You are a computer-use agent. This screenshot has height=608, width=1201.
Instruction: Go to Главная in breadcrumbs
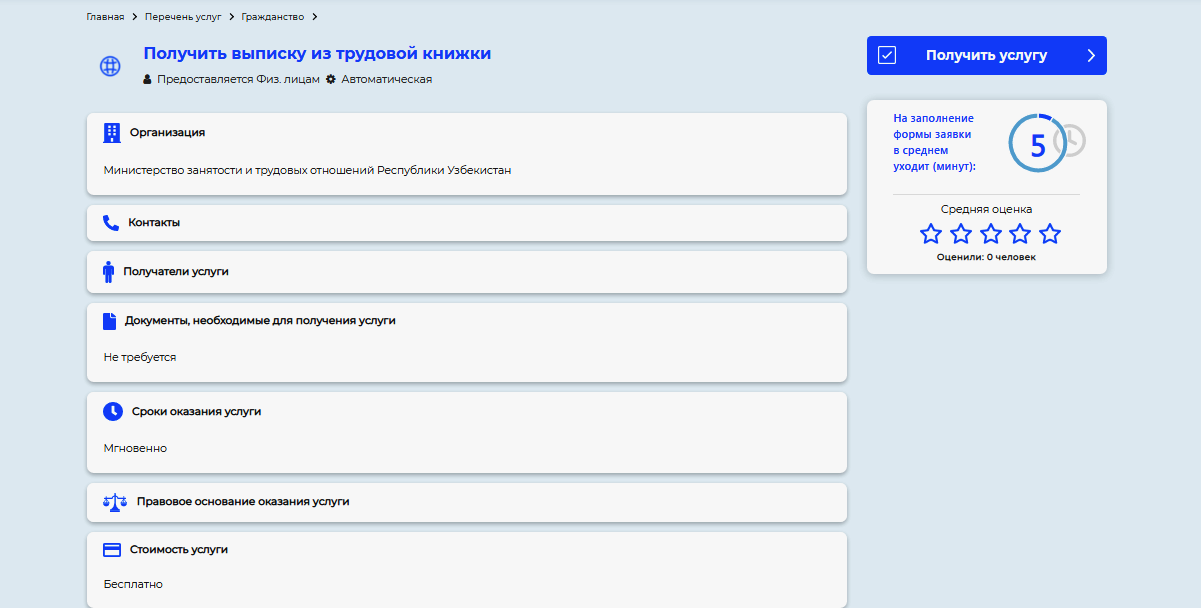[105, 17]
